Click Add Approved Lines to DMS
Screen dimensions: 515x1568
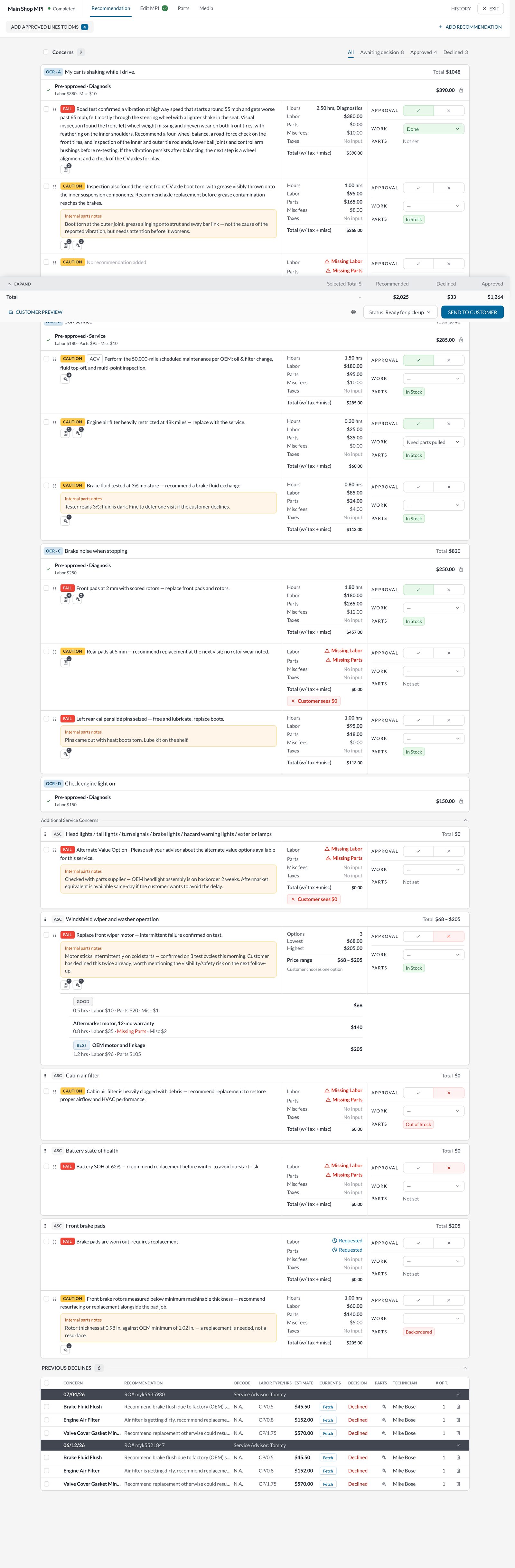tap(49, 27)
